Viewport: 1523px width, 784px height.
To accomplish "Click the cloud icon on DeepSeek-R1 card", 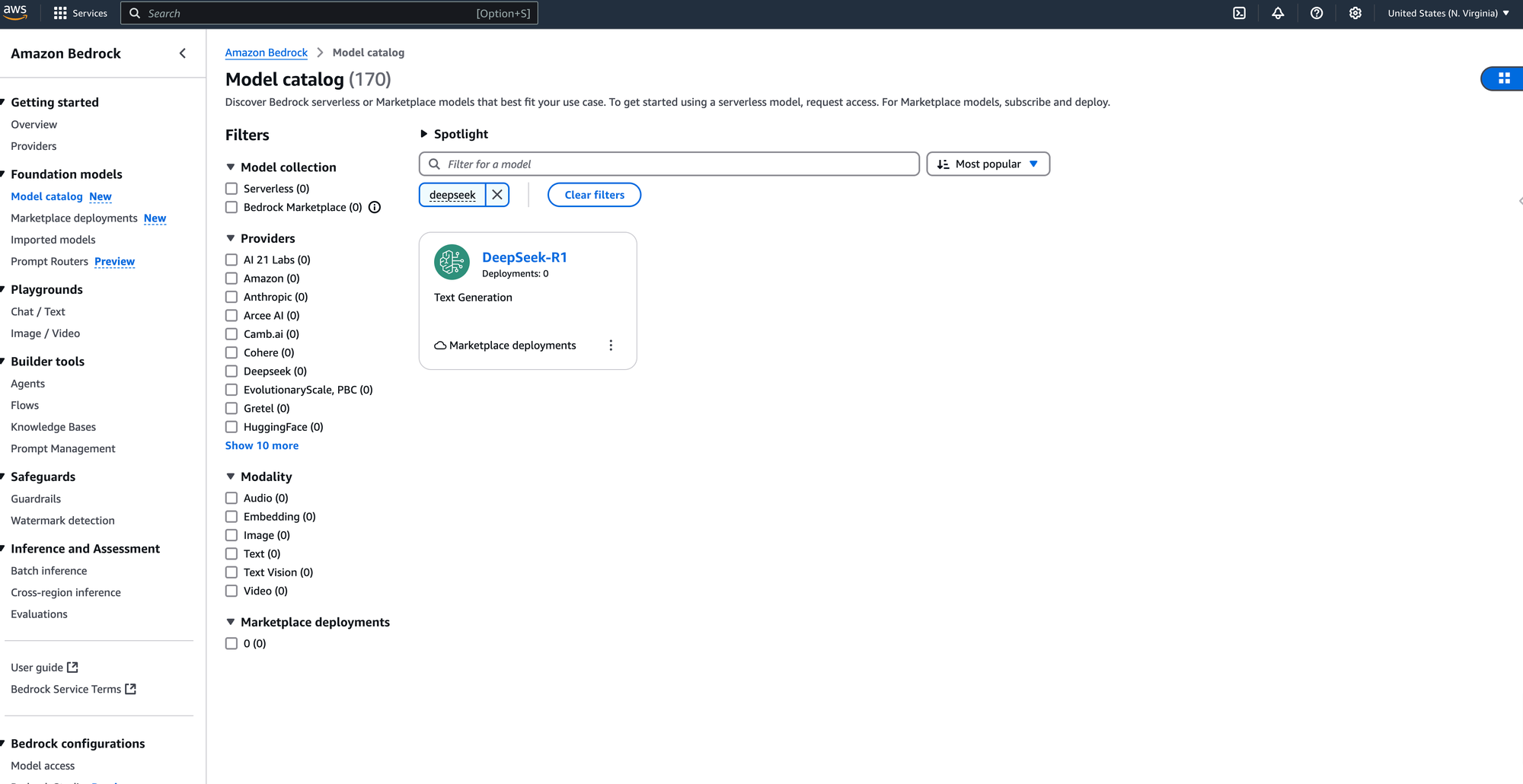I will click(x=440, y=346).
